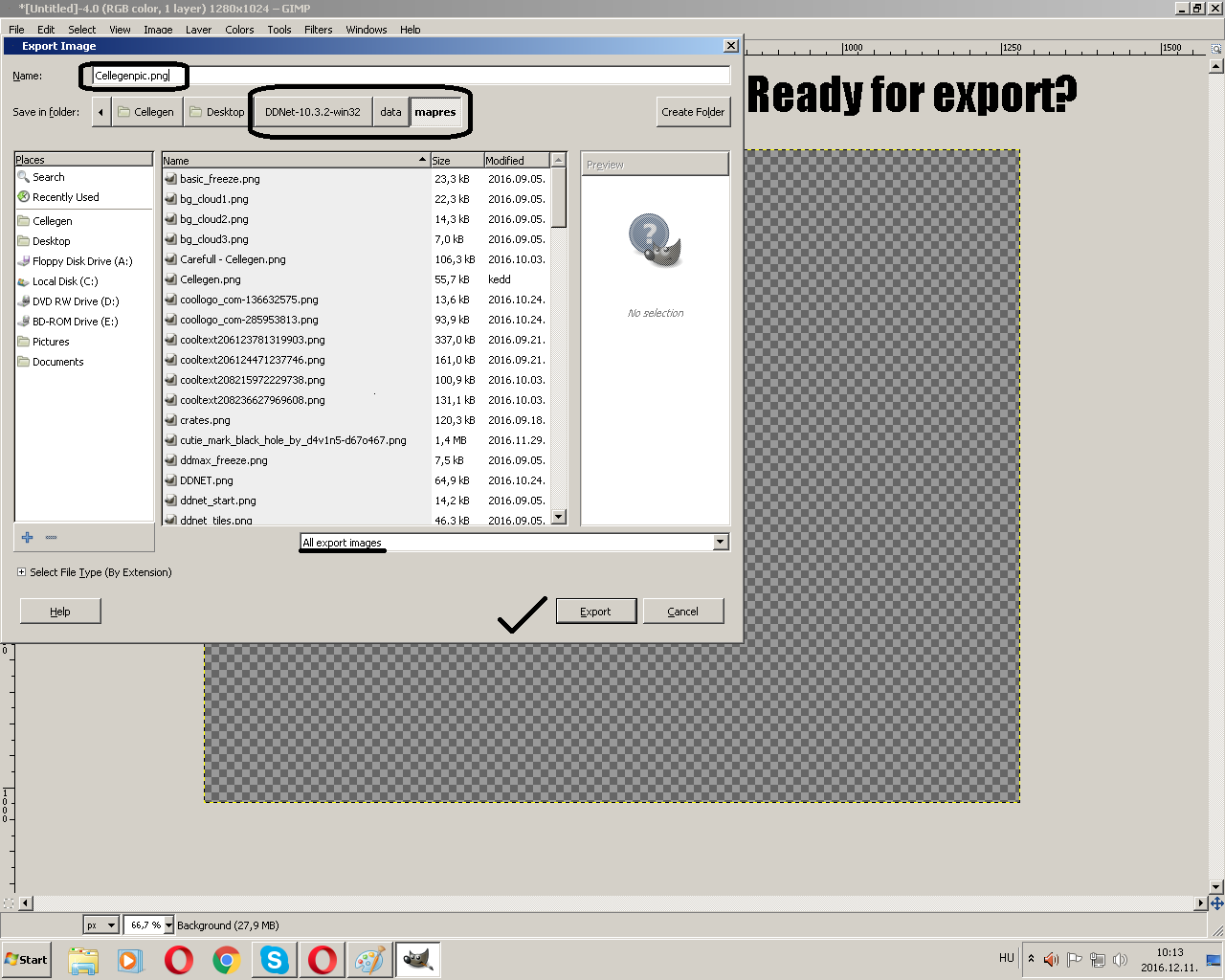Toggle the 'Desktop' folder path button

click(217, 112)
